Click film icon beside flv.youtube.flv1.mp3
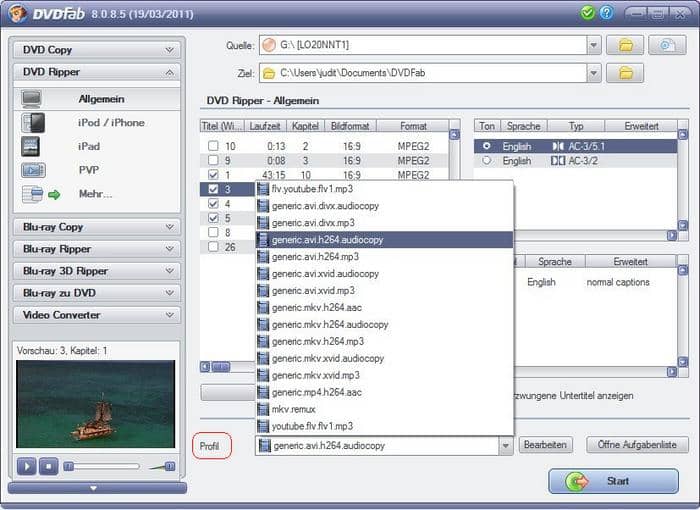This screenshot has height=510, width=700. coord(263,189)
